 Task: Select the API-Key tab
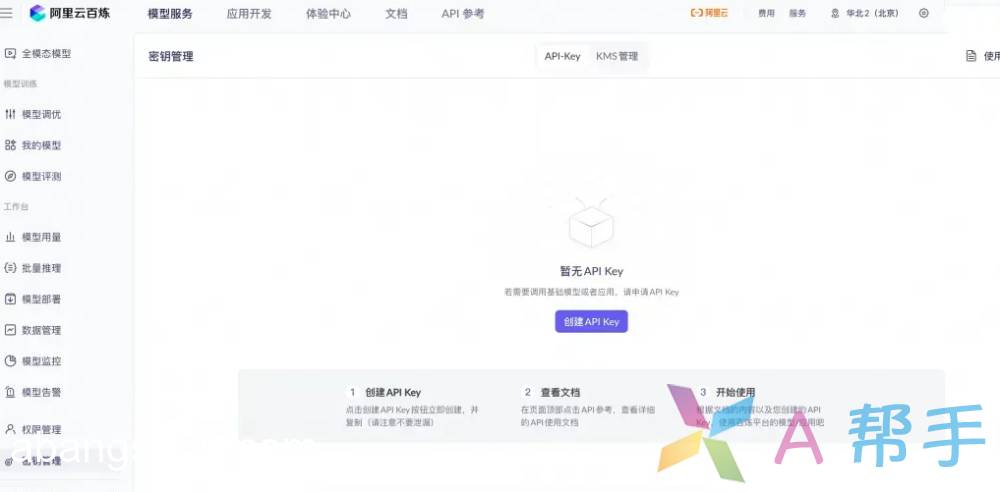pos(562,56)
